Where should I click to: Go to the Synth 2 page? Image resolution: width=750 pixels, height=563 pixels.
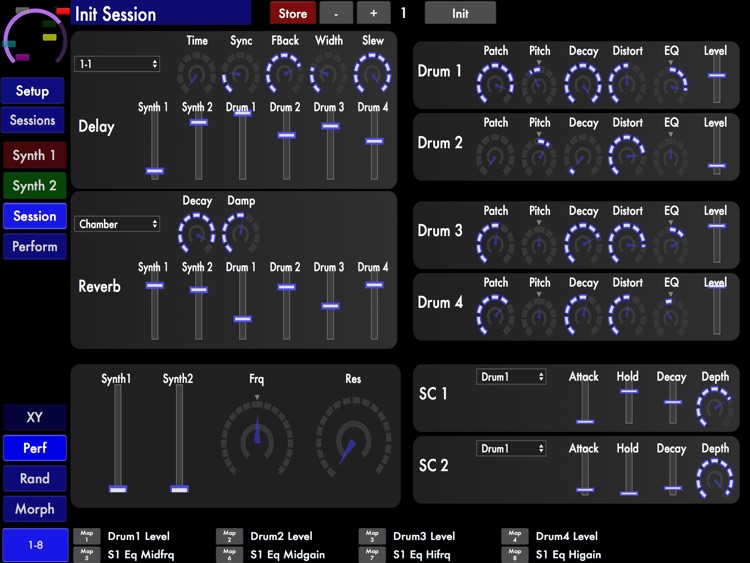(34, 186)
